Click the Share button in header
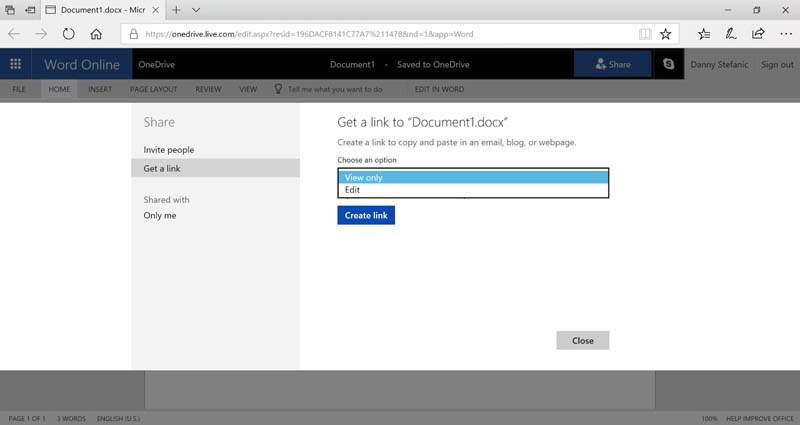The height and width of the screenshot is (425, 800). (613, 64)
